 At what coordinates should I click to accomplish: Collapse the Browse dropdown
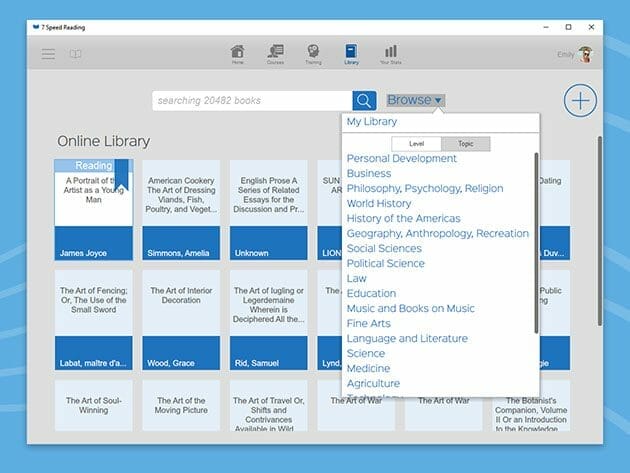tap(414, 100)
